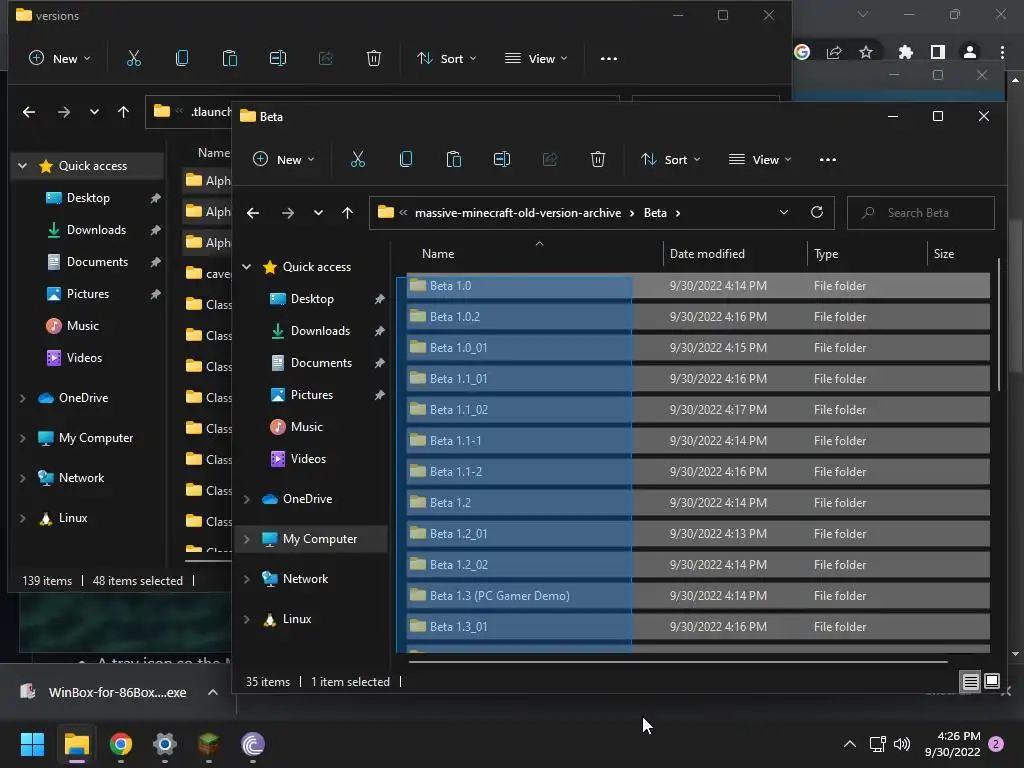Screen dimensions: 1024x768
Task: Expand My Computer in Beta sidebar
Action: tap(247, 539)
